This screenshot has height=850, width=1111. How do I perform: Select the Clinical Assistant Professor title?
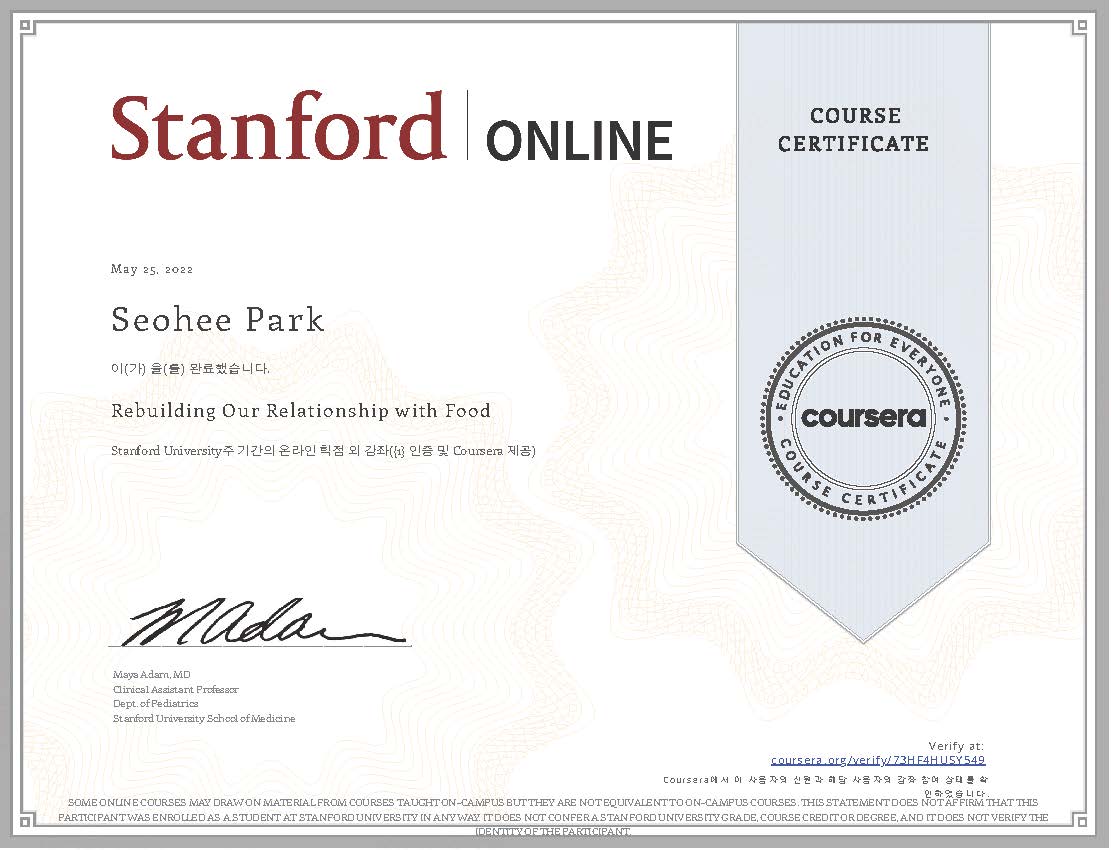[x=176, y=689]
